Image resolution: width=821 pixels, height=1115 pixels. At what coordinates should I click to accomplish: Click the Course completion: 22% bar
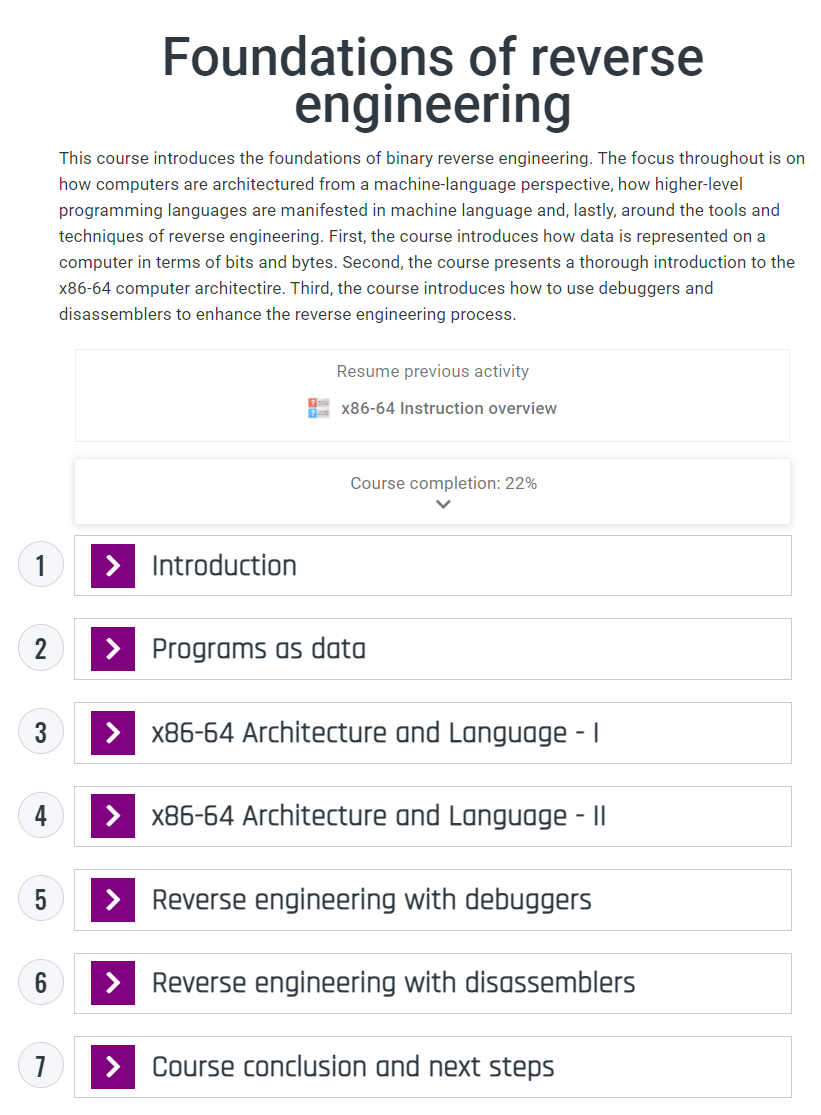(x=443, y=484)
